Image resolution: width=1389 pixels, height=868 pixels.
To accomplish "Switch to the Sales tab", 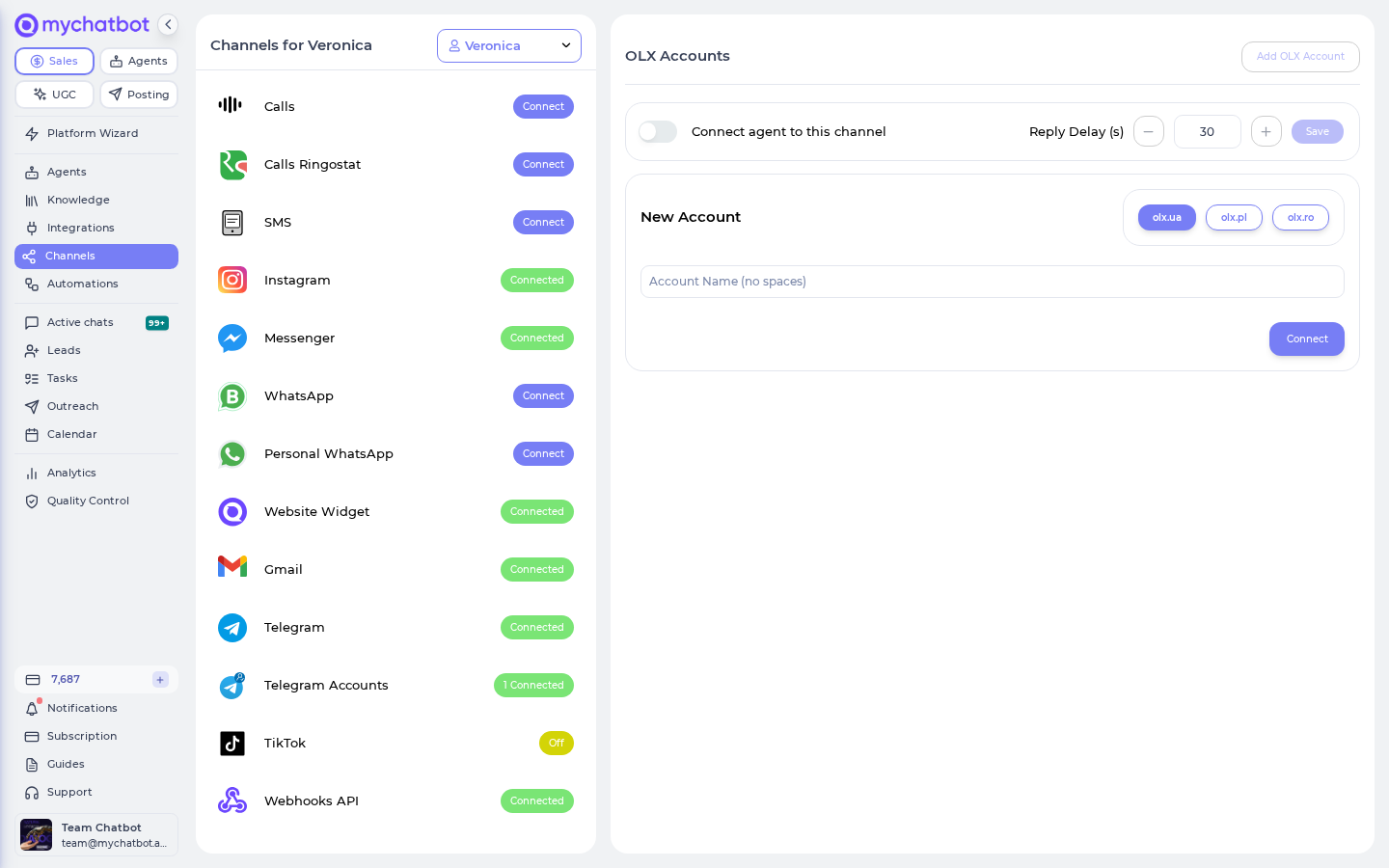I will coord(54,61).
